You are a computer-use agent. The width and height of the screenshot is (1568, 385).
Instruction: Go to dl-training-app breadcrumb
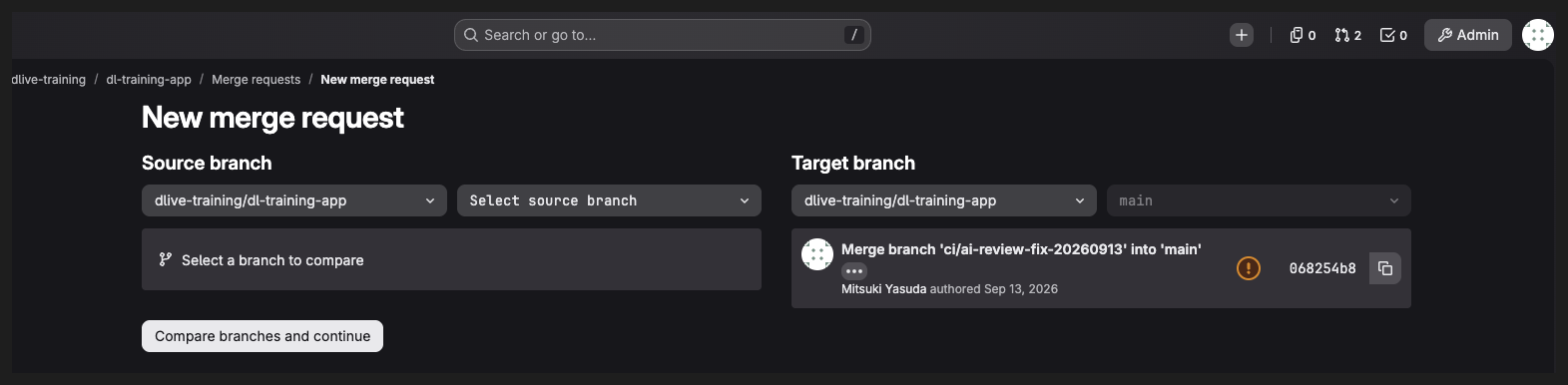pos(149,80)
